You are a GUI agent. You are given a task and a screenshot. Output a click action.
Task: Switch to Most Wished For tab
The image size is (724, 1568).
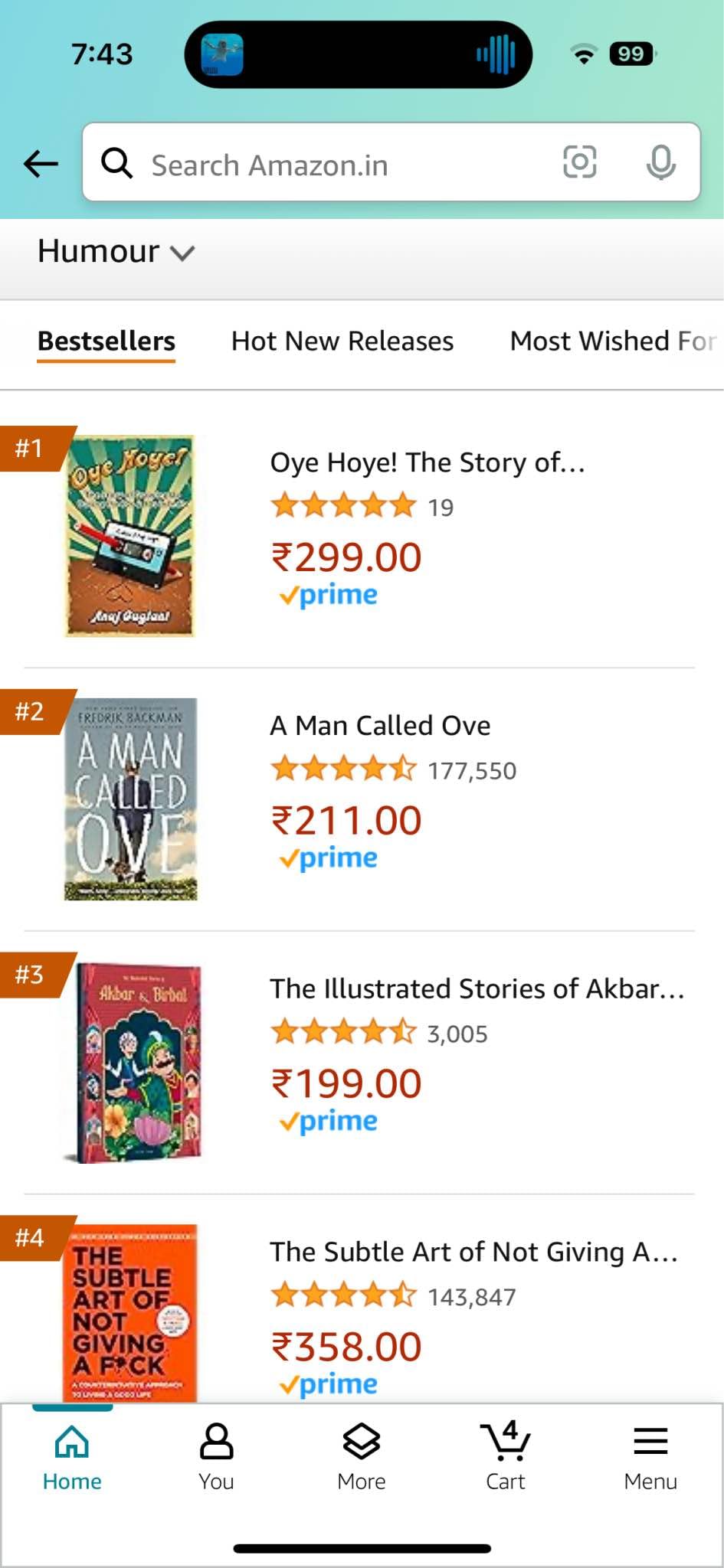pyautogui.click(x=613, y=341)
